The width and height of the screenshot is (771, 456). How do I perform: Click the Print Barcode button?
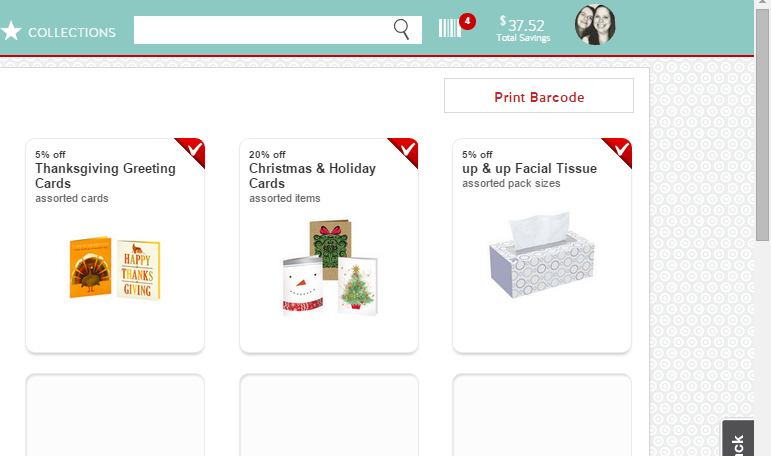point(539,96)
